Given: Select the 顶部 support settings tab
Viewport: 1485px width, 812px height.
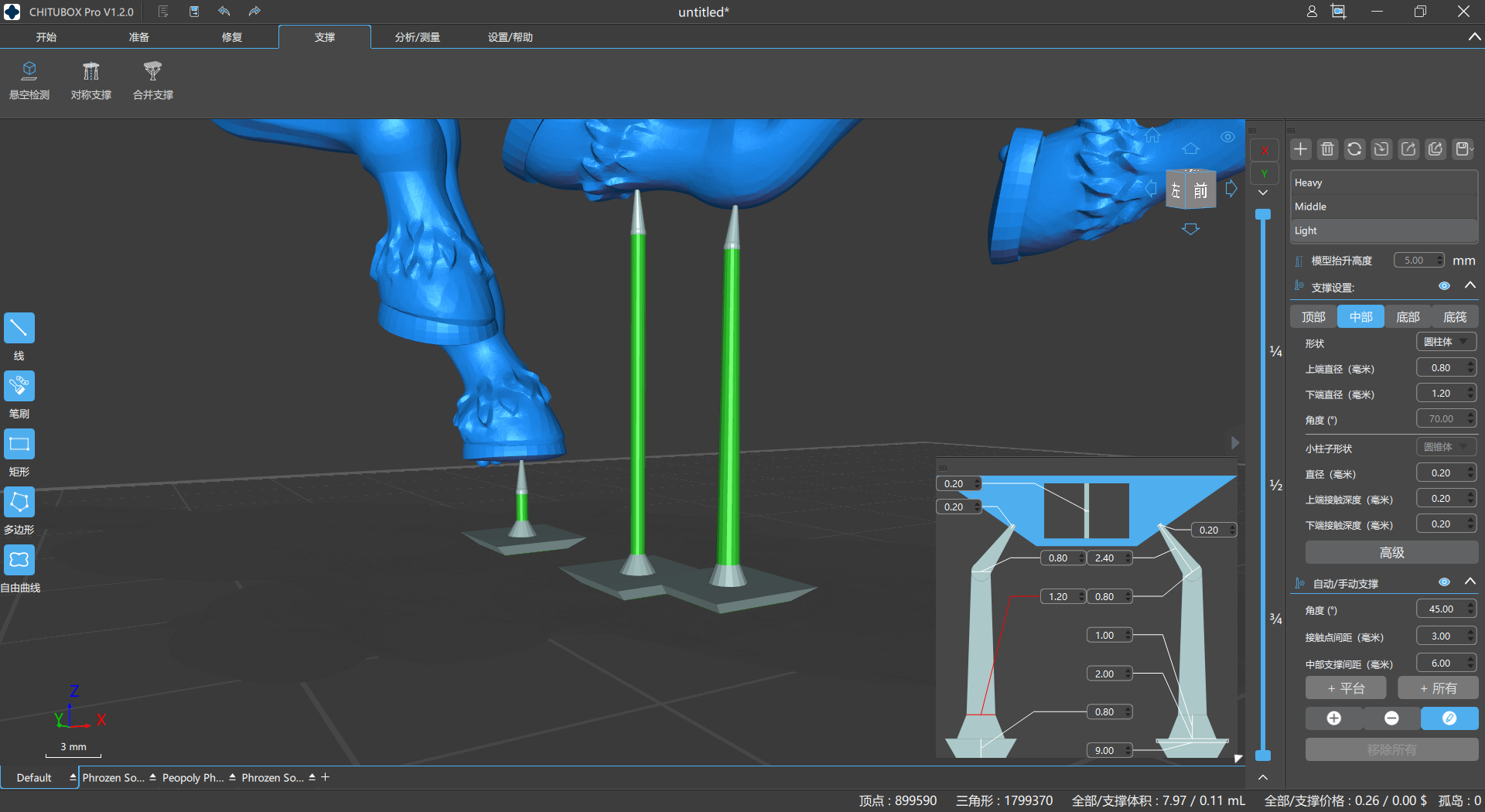Looking at the screenshot, I should click(x=1313, y=317).
